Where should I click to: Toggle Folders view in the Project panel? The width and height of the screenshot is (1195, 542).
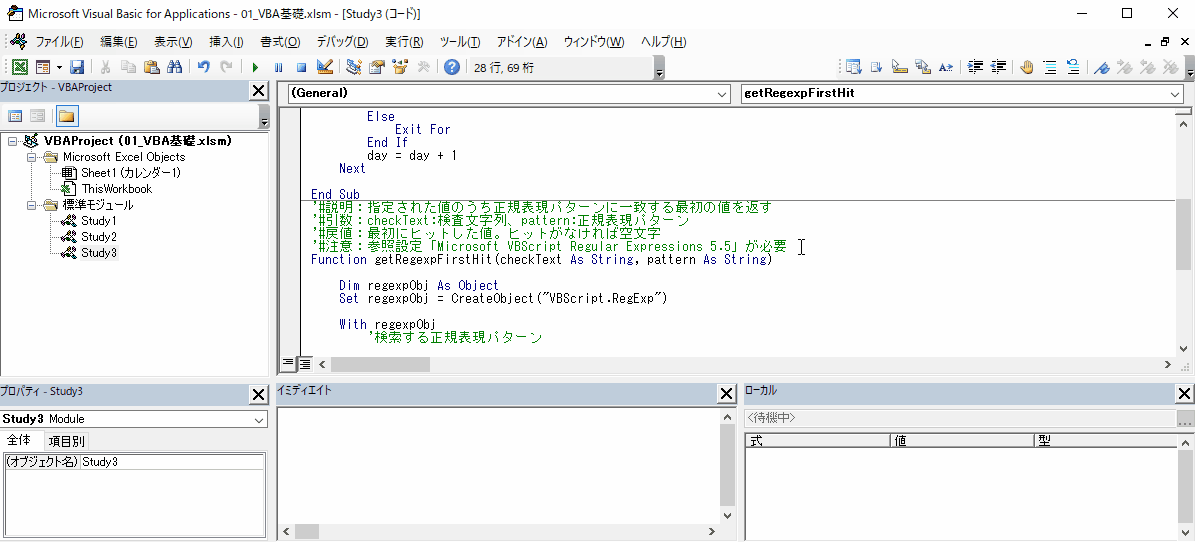pyautogui.click(x=66, y=116)
